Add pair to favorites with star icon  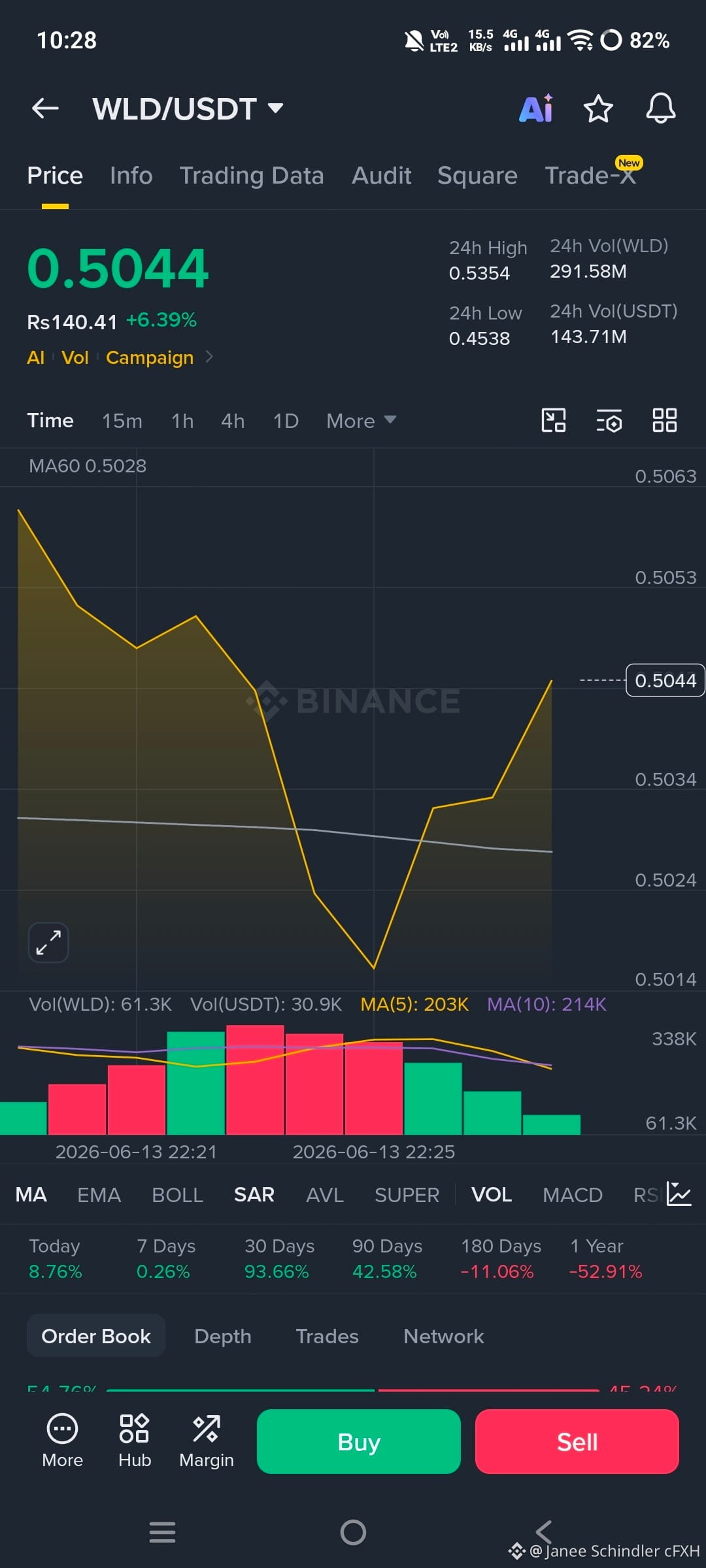(598, 108)
